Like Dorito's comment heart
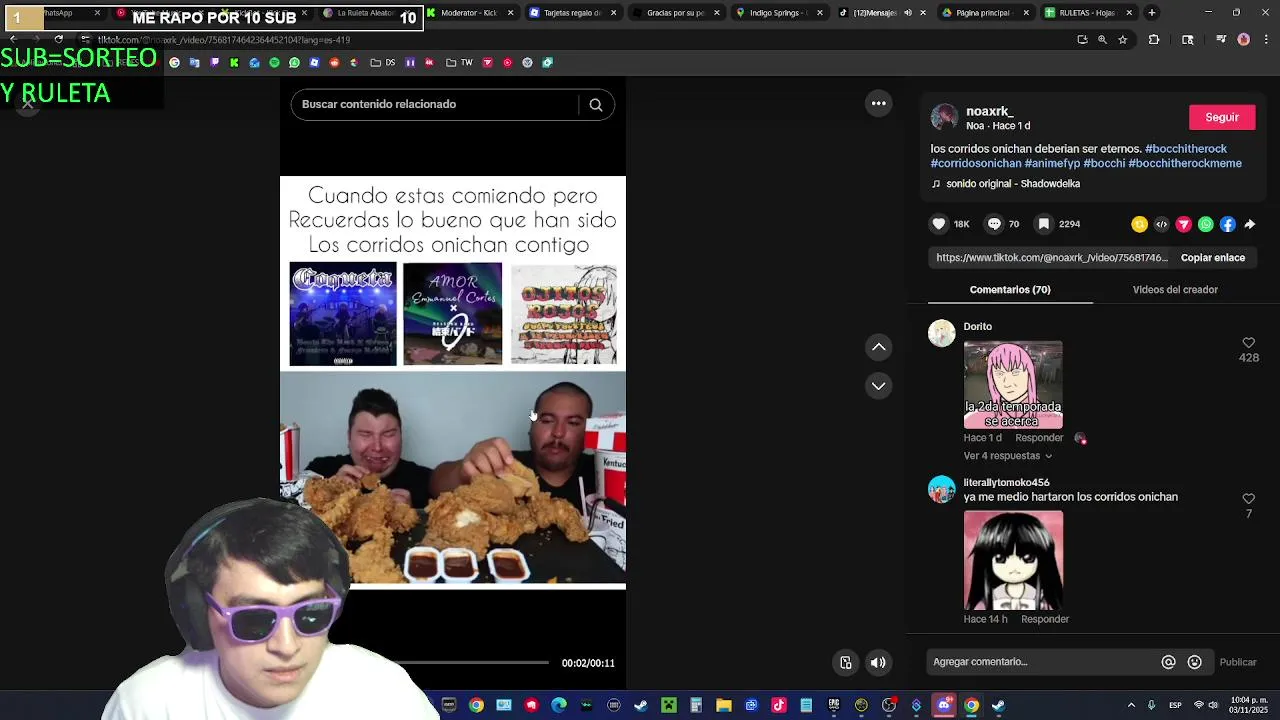The height and width of the screenshot is (720, 1280). [1248, 343]
